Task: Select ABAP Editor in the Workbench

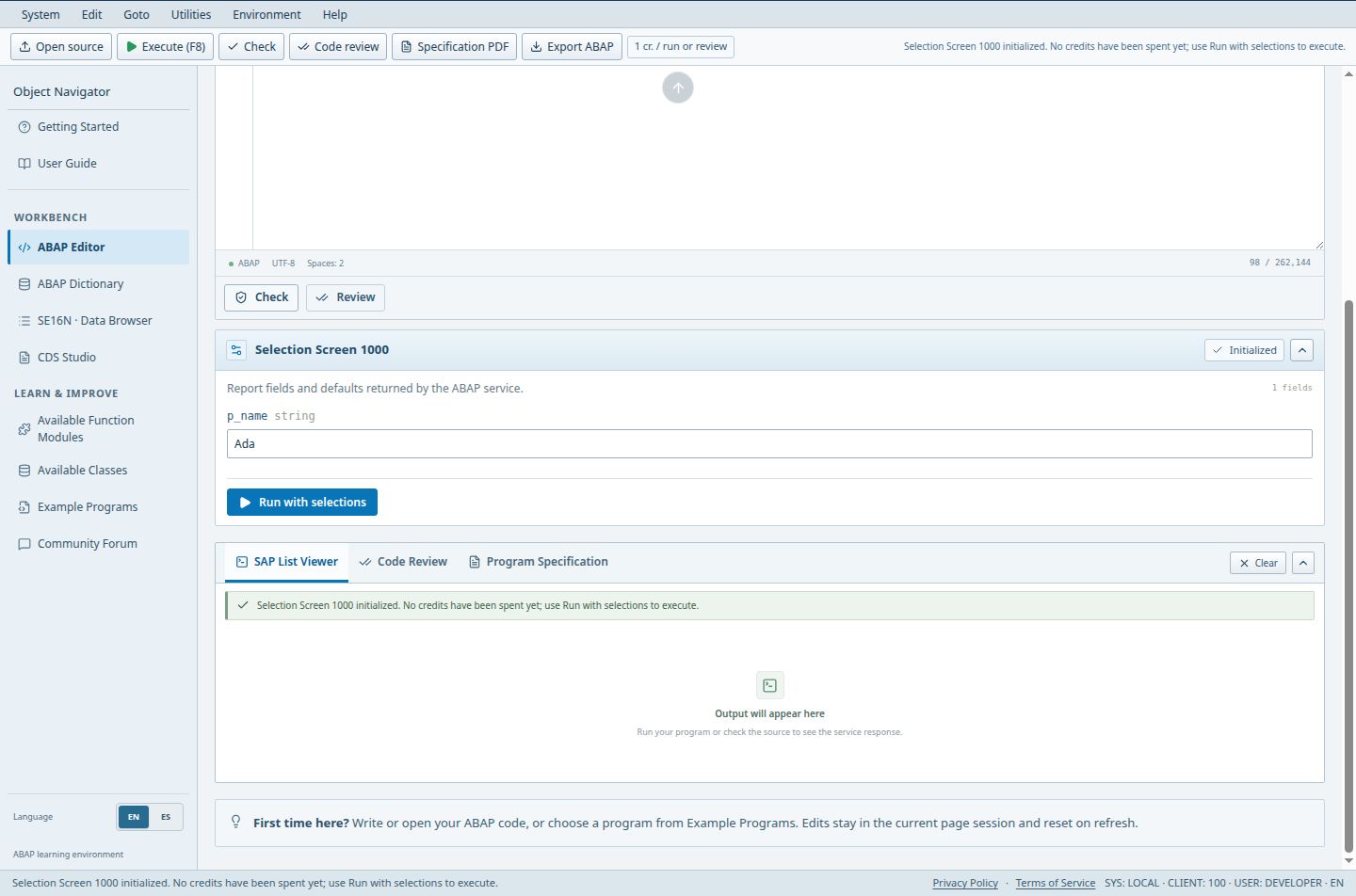Action: point(98,248)
